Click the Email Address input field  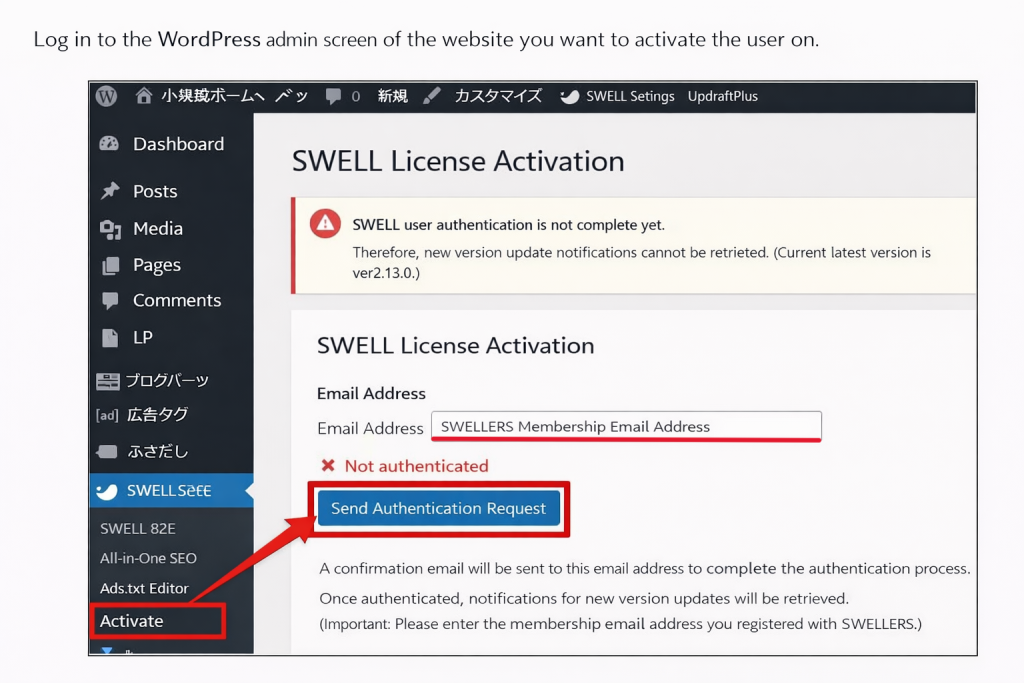point(626,426)
